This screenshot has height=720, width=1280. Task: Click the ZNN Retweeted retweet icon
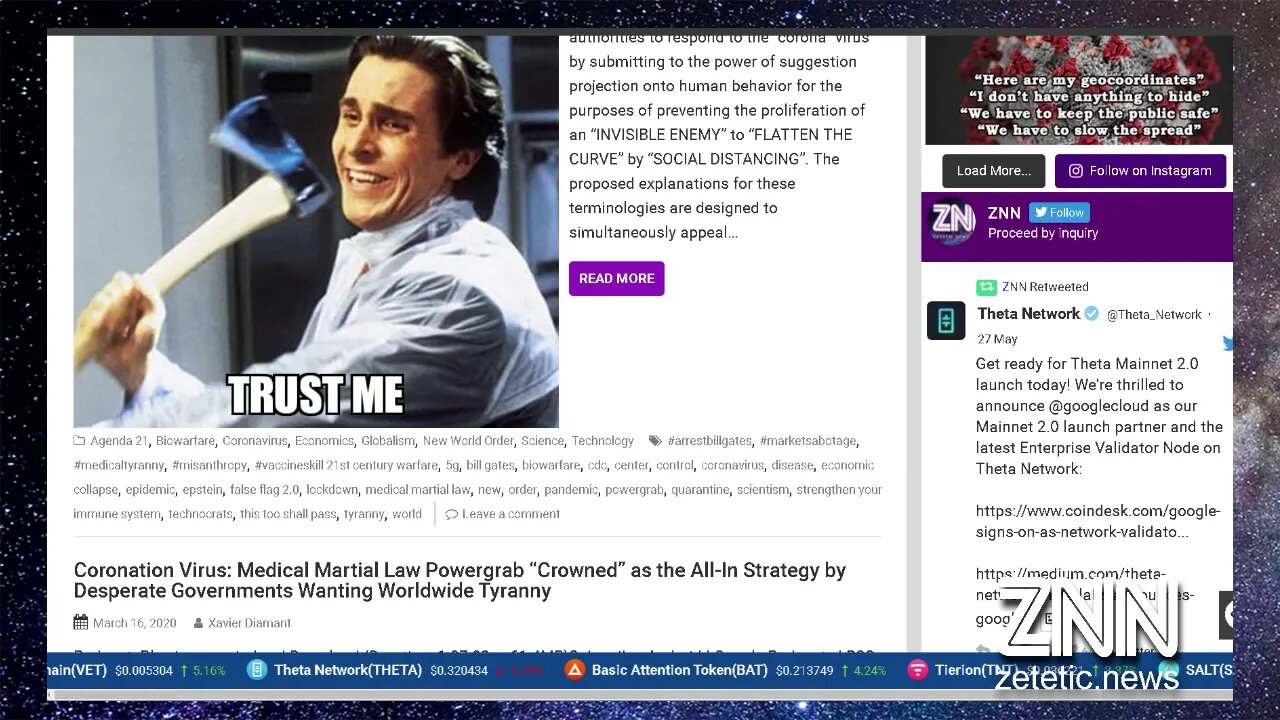986,287
